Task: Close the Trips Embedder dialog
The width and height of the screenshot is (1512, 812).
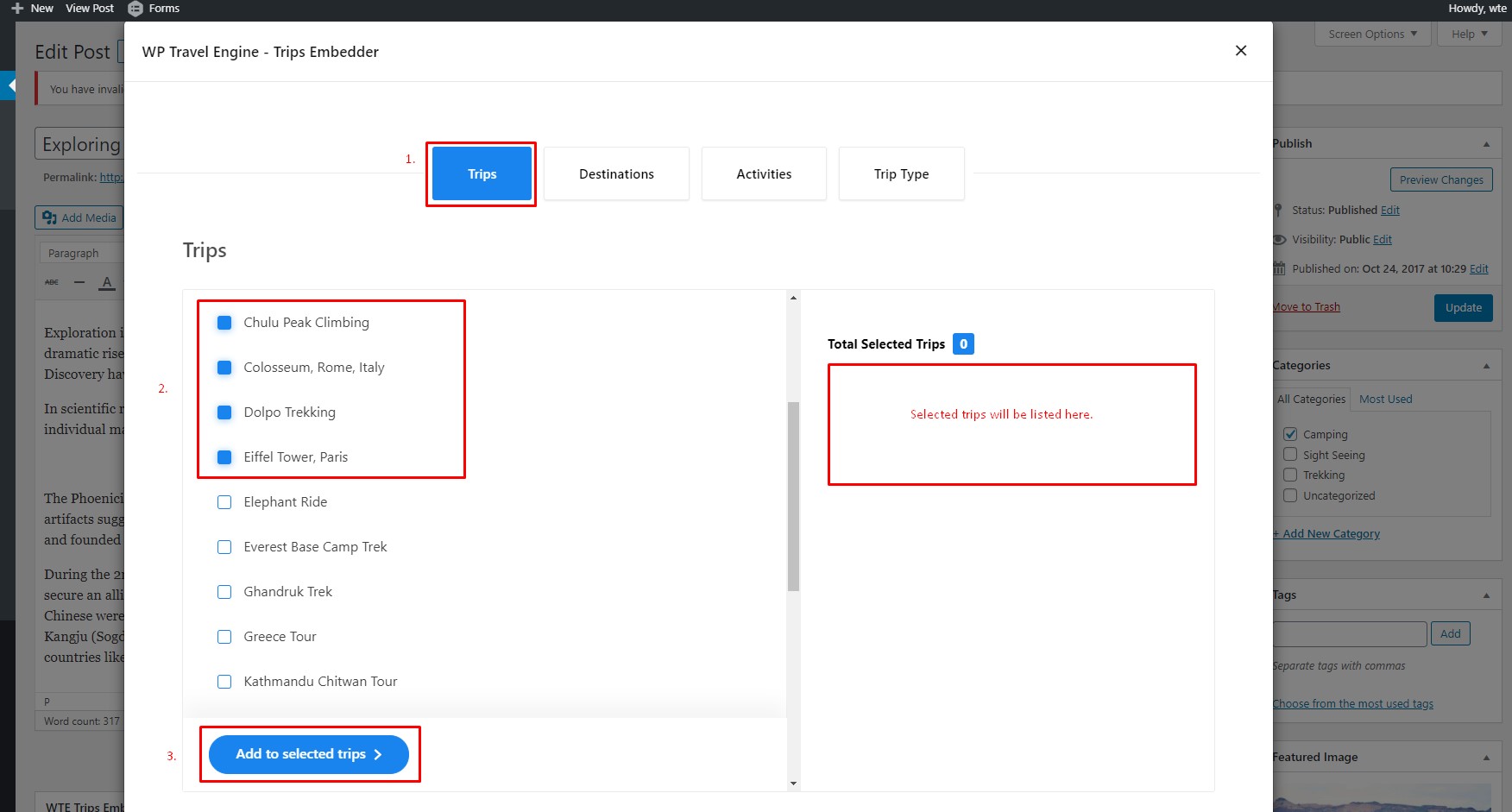Action: click(1241, 51)
